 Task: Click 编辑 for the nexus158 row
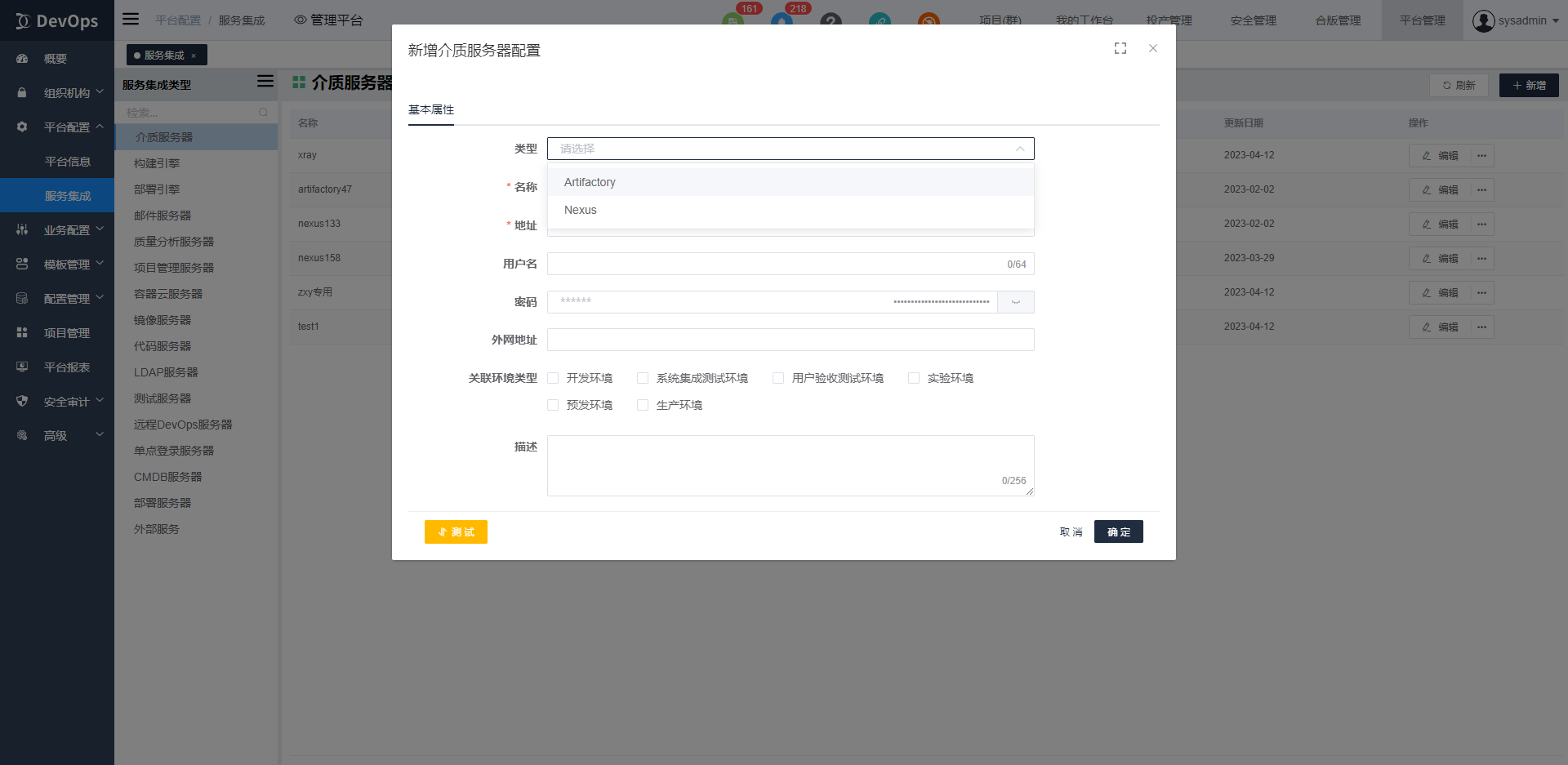pos(1440,258)
